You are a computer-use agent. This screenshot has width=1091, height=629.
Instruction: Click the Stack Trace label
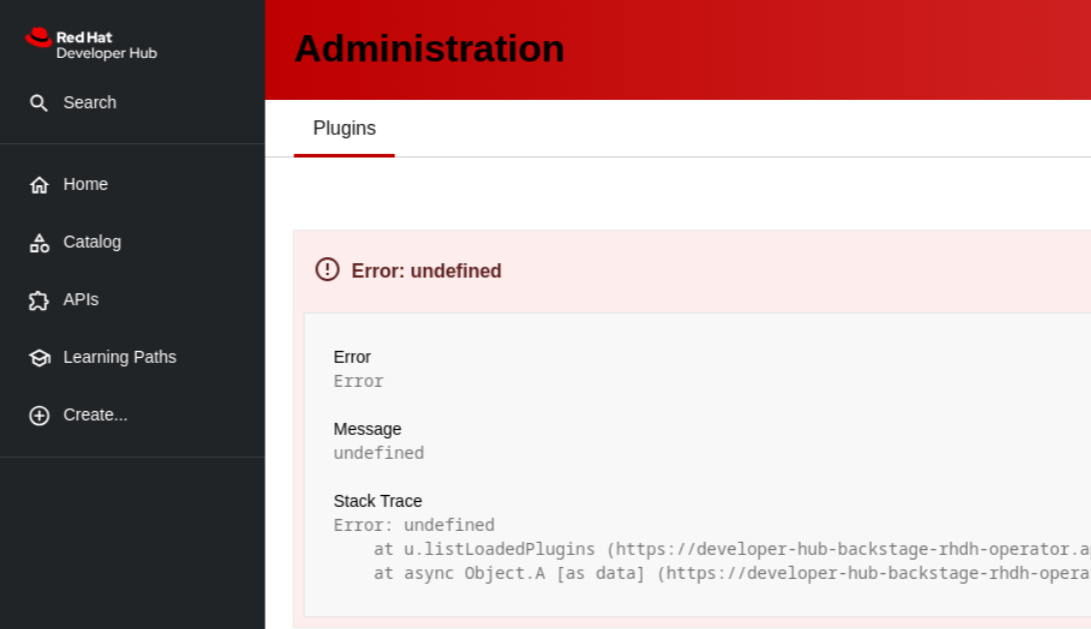[x=378, y=501]
